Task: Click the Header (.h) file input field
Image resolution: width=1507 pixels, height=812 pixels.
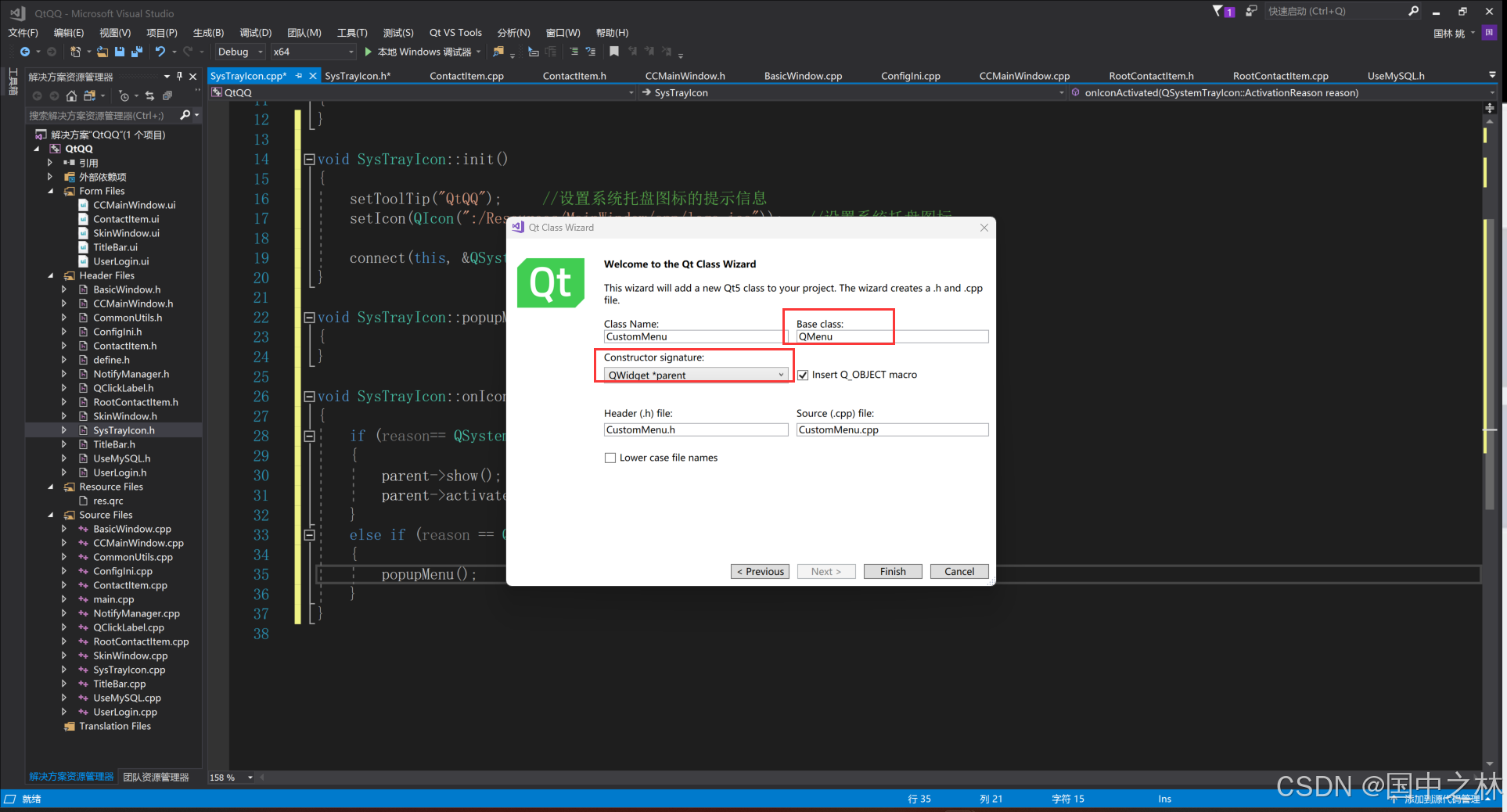Action: [x=696, y=430]
